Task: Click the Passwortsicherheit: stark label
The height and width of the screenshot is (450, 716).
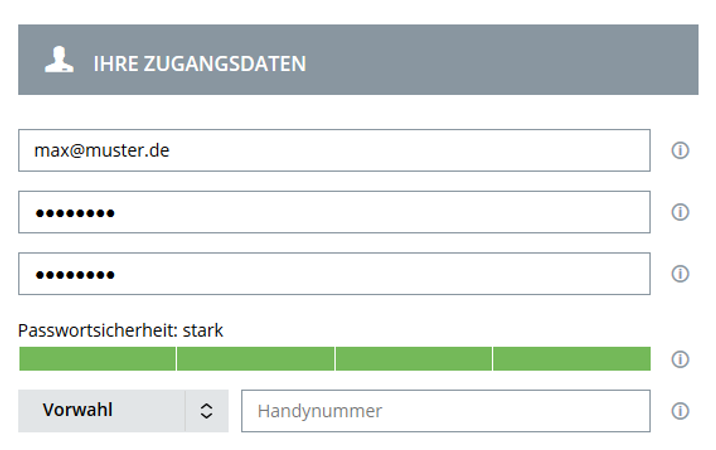Action: 121,330
